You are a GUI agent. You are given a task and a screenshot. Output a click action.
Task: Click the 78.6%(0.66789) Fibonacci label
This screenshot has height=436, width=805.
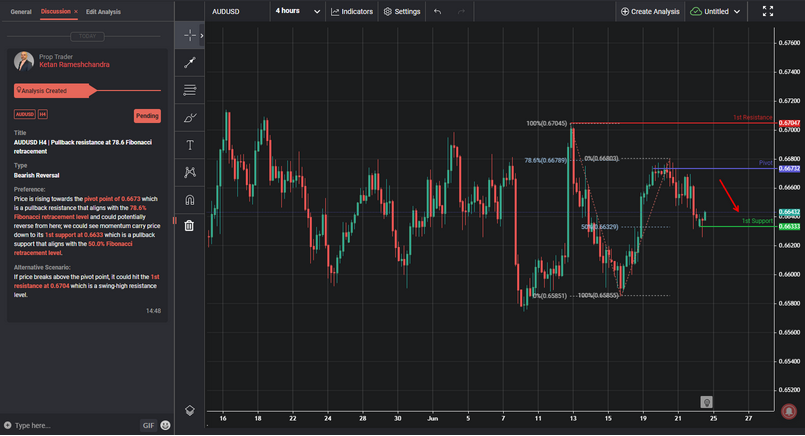[x=545, y=161]
